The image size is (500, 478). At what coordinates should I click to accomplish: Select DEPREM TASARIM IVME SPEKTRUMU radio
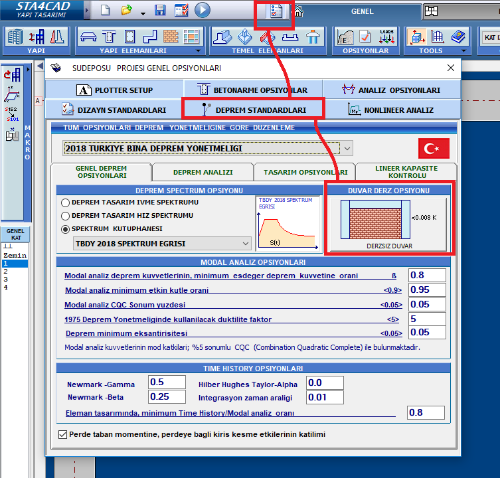pos(65,202)
